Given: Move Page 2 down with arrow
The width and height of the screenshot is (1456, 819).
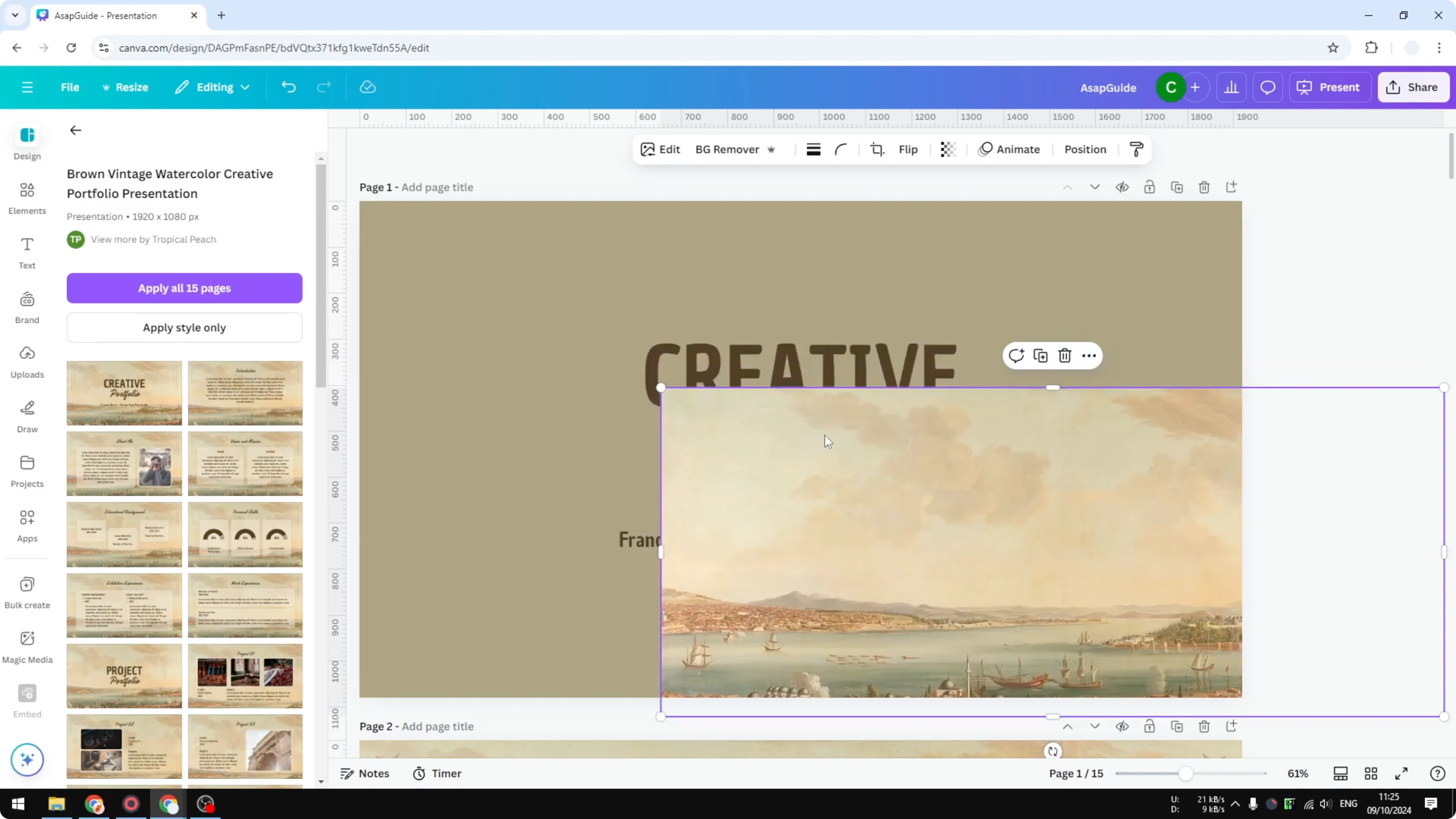Looking at the screenshot, I should tap(1095, 726).
